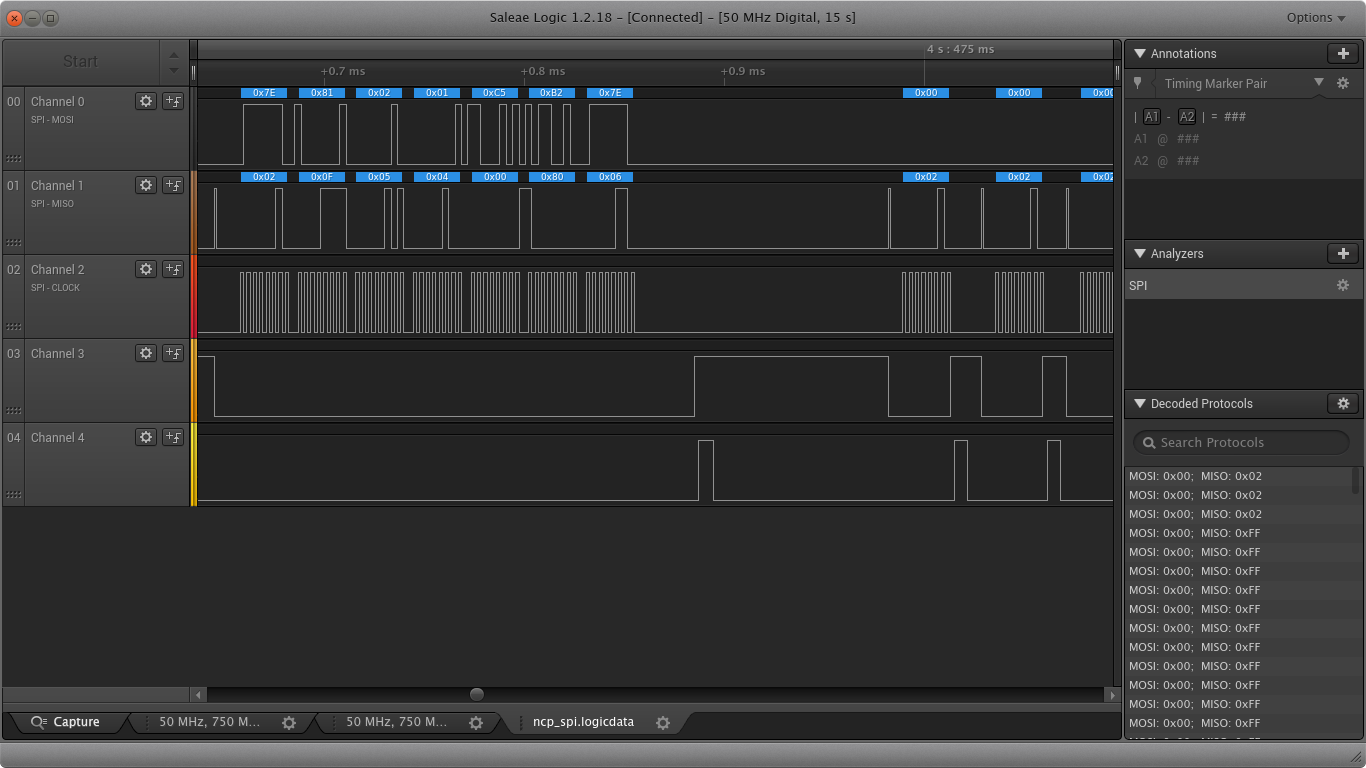Toggle the A2 timing marker
The width and height of the screenshot is (1366, 768).
(1188, 116)
